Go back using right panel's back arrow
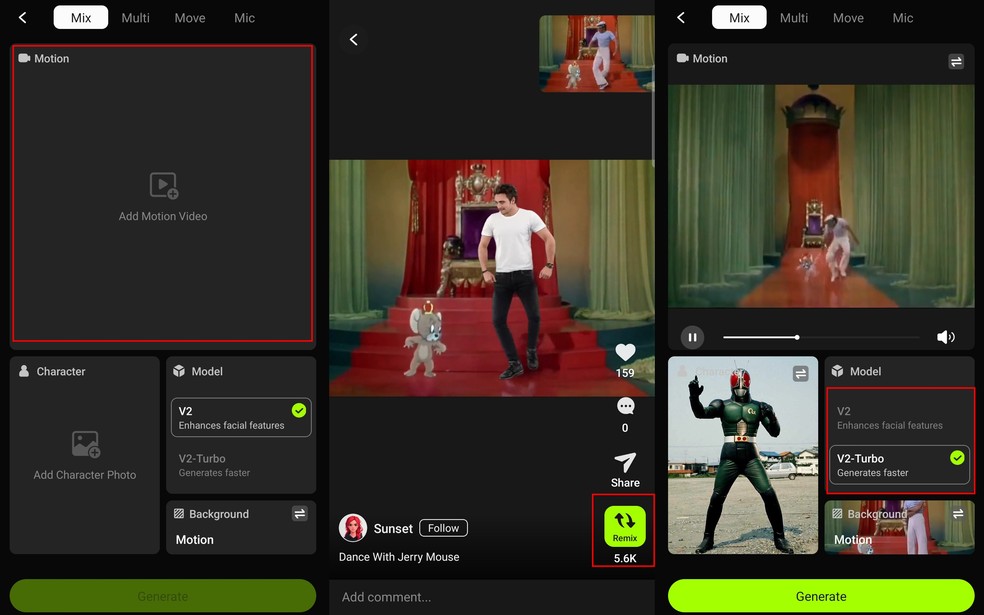Viewport: 984px width, 615px height. (681, 18)
